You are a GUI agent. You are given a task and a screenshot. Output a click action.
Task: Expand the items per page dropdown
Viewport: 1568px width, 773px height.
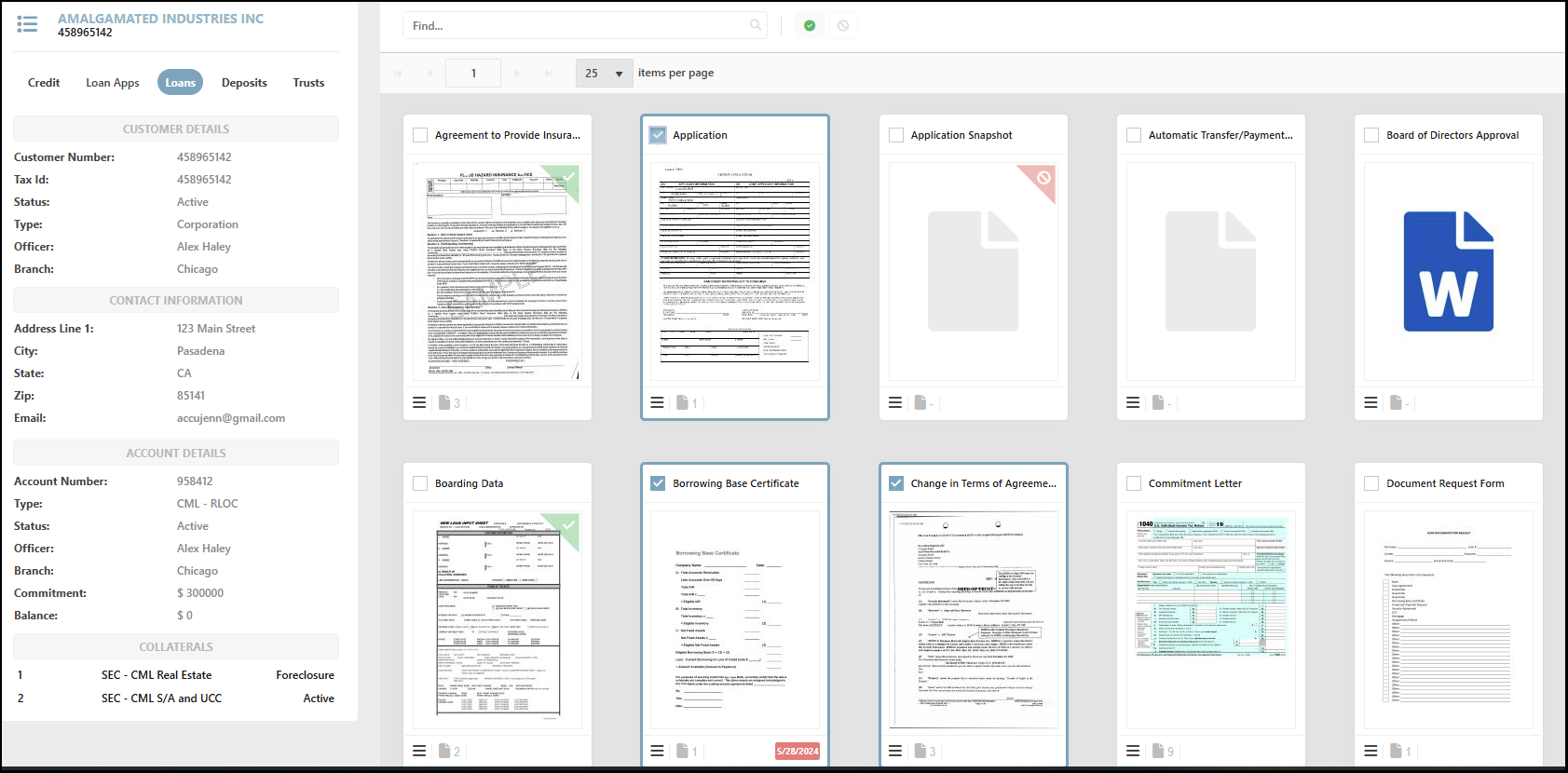click(604, 73)
